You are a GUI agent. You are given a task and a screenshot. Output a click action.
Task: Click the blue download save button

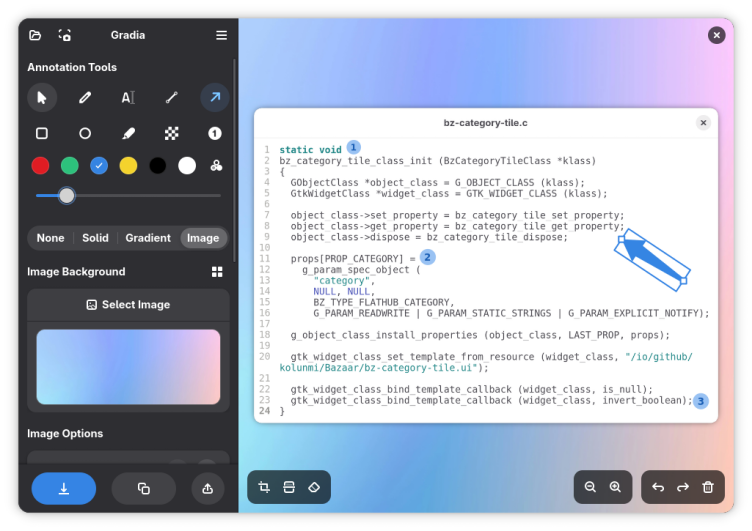[x=64, y=488]
